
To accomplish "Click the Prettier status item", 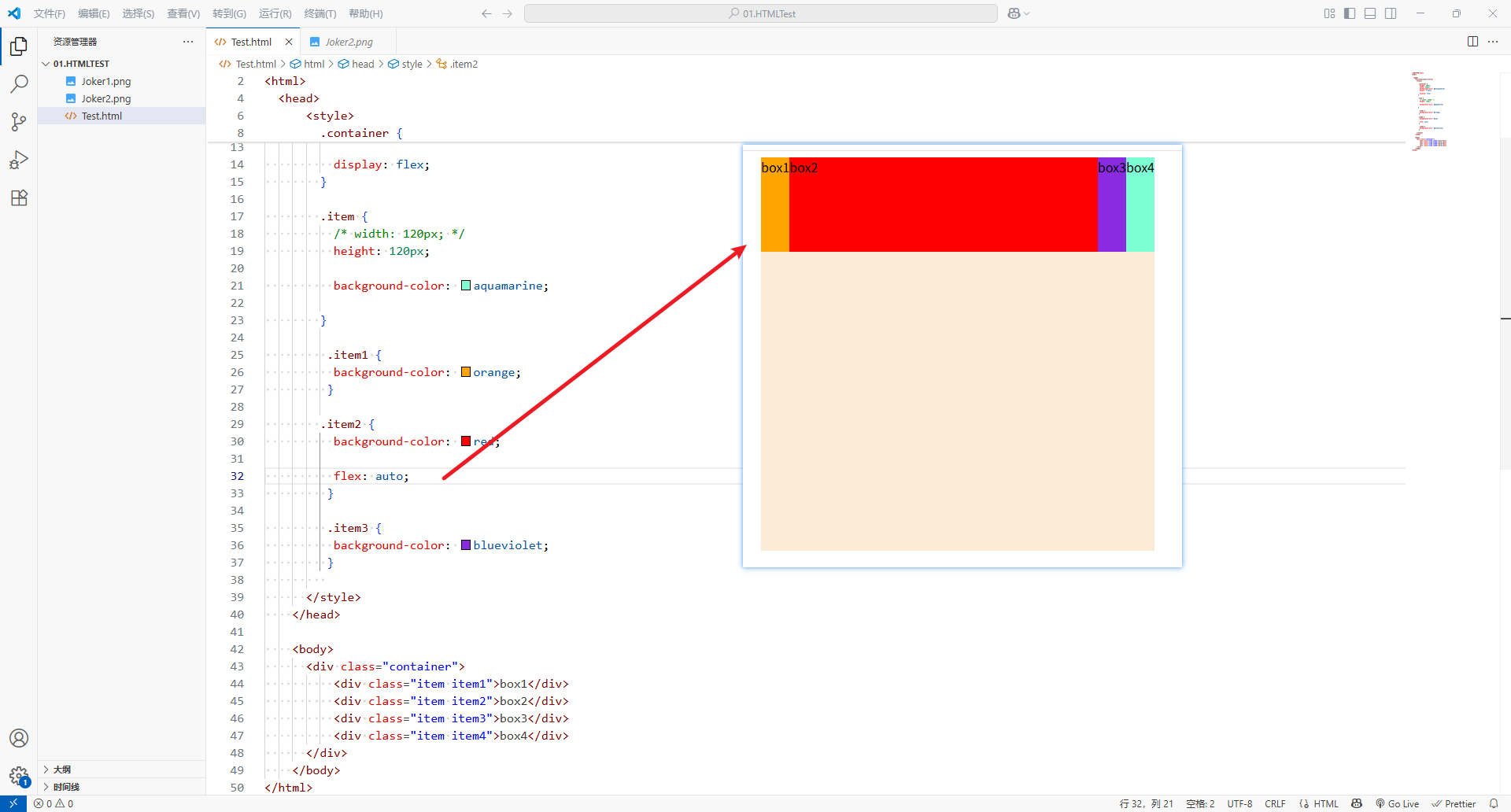I will [x=1454, y=803].
